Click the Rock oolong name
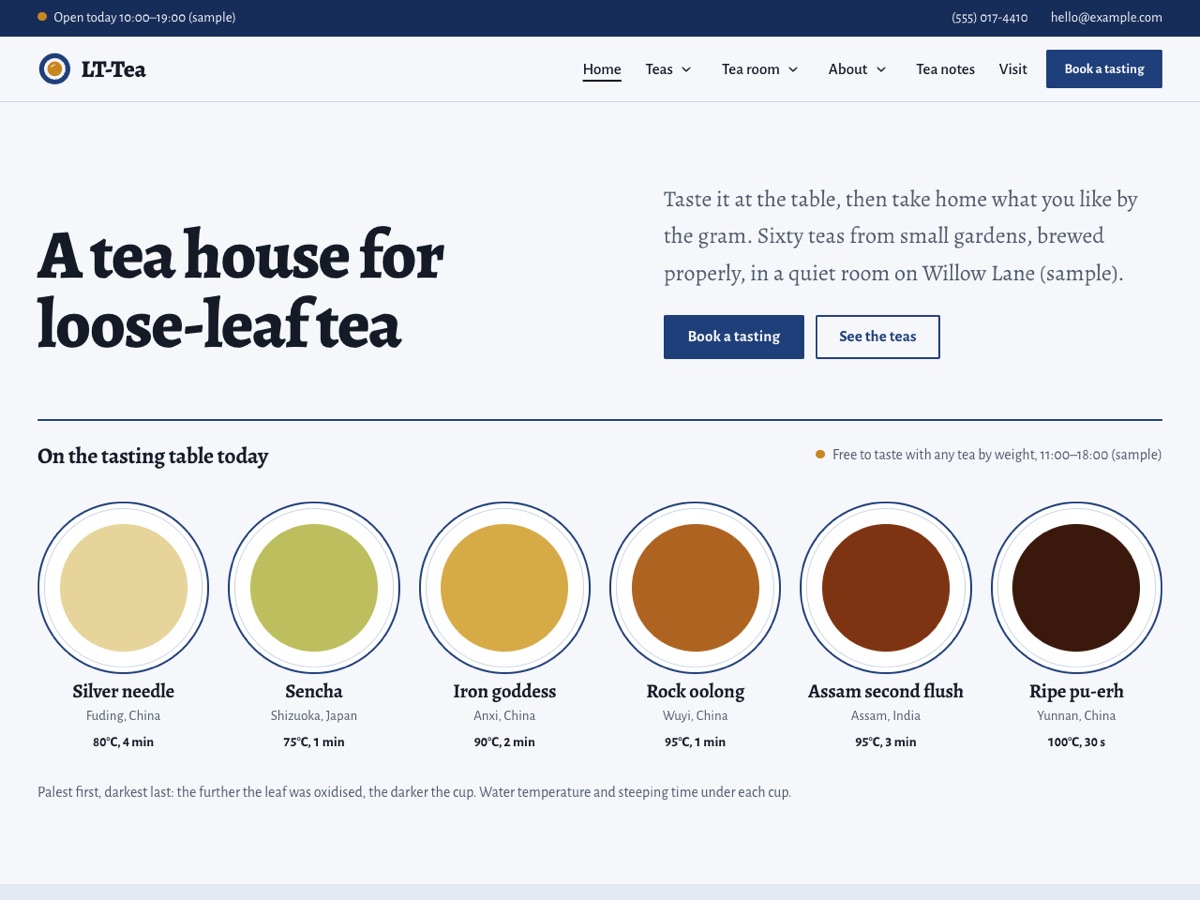 tap(695, 691)
